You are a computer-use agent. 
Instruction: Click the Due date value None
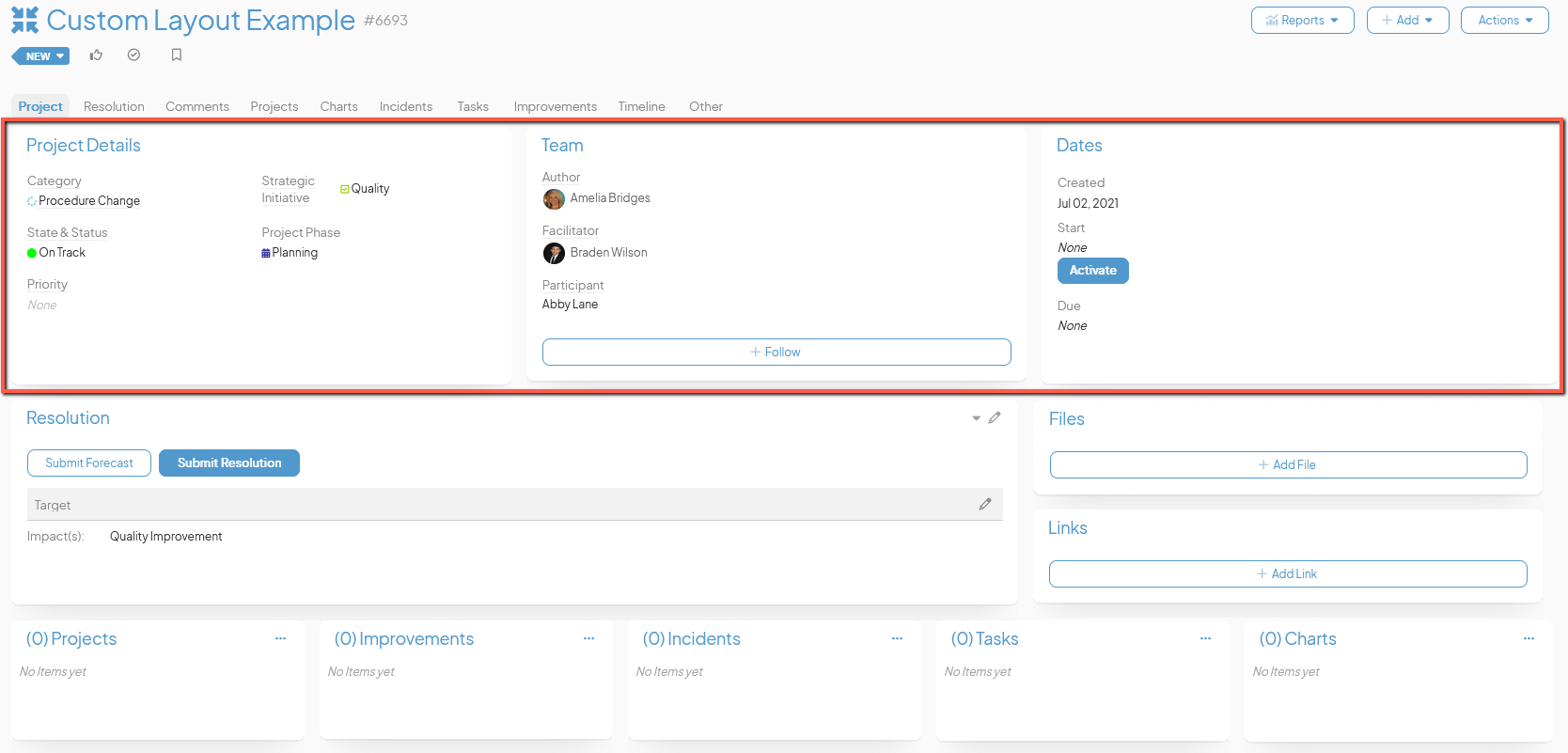pos(1072,326)
